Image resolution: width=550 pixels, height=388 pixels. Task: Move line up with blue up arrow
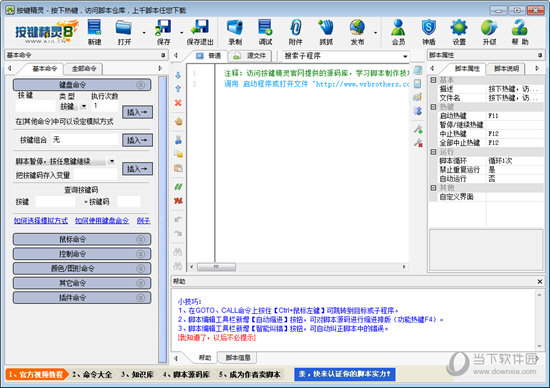178,88
